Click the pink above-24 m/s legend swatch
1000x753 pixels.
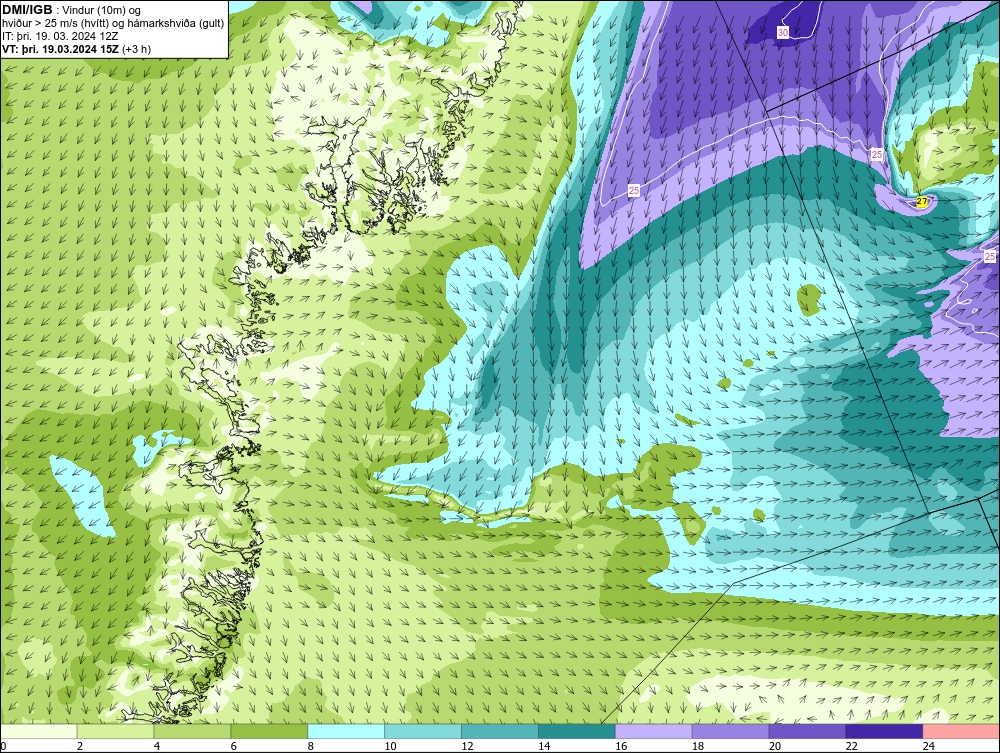click(961, 731)
